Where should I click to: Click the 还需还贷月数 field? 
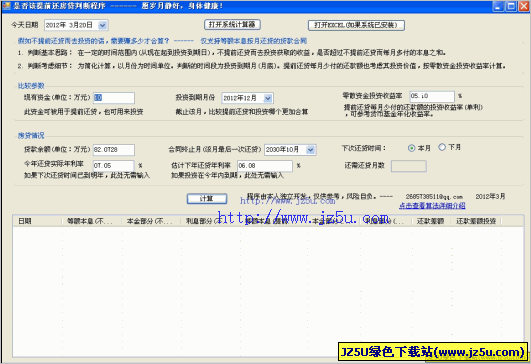tap(408, 166)
